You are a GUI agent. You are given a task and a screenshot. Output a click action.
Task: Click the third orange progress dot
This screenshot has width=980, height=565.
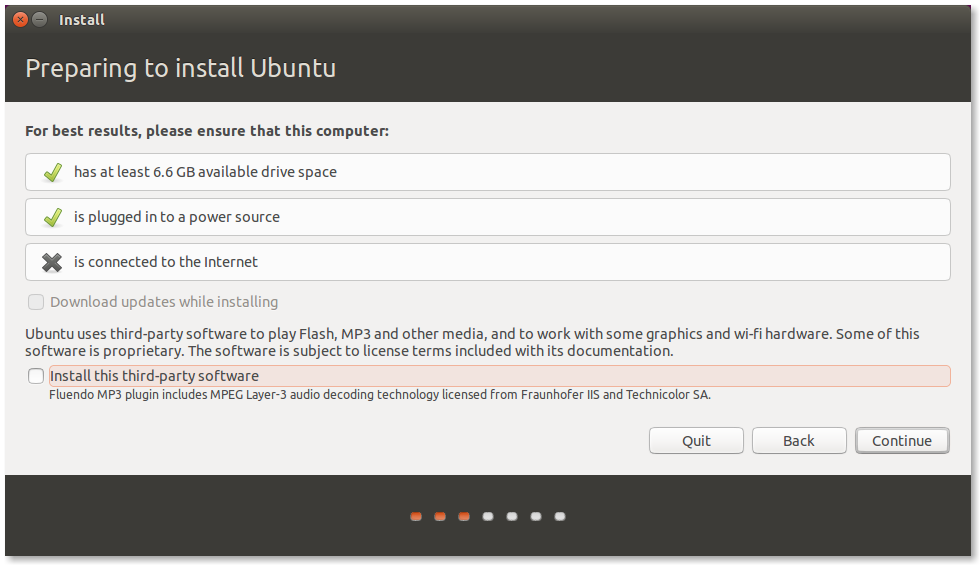464,517
